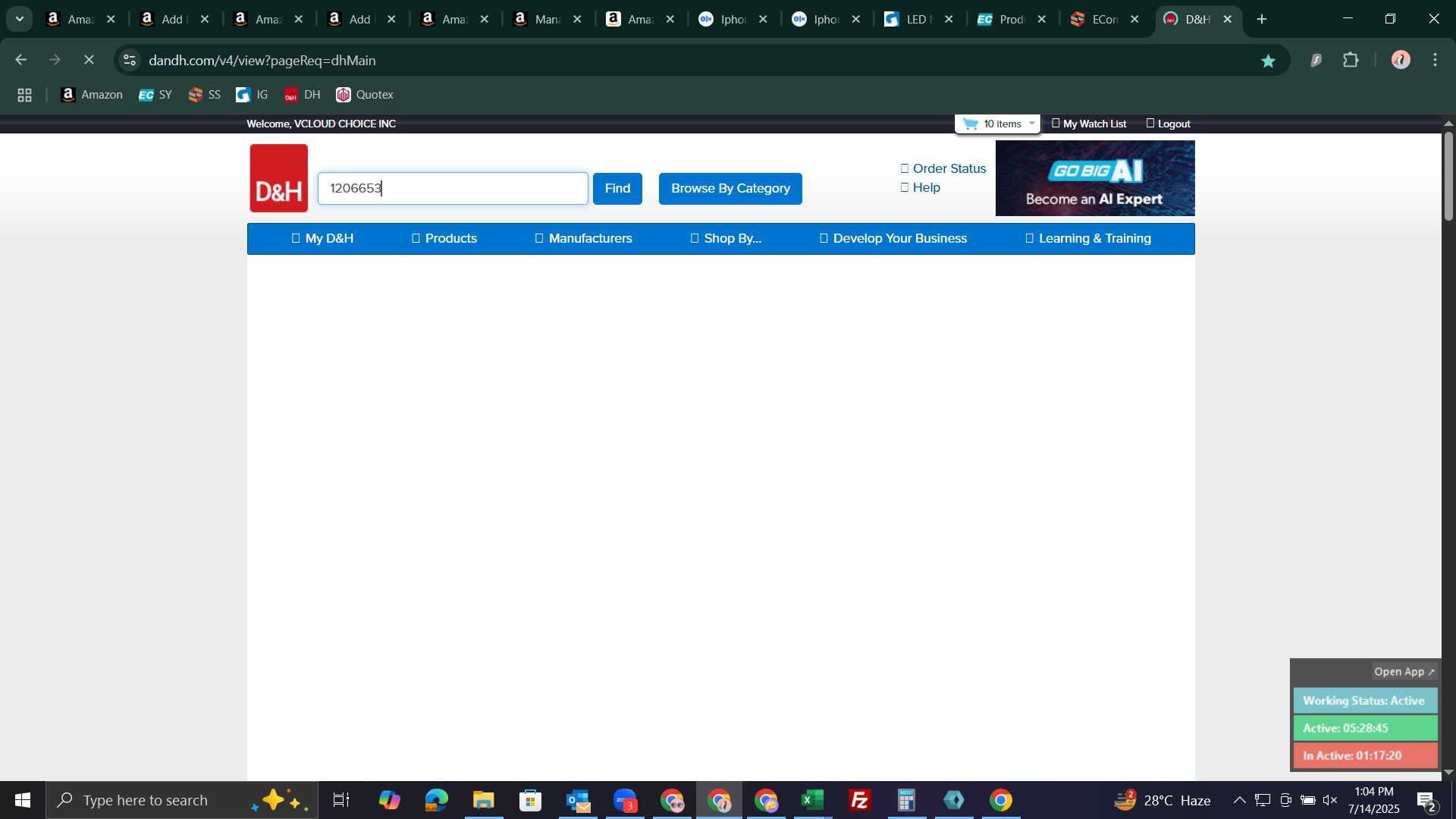Open My Watch List

point(1088,124)
